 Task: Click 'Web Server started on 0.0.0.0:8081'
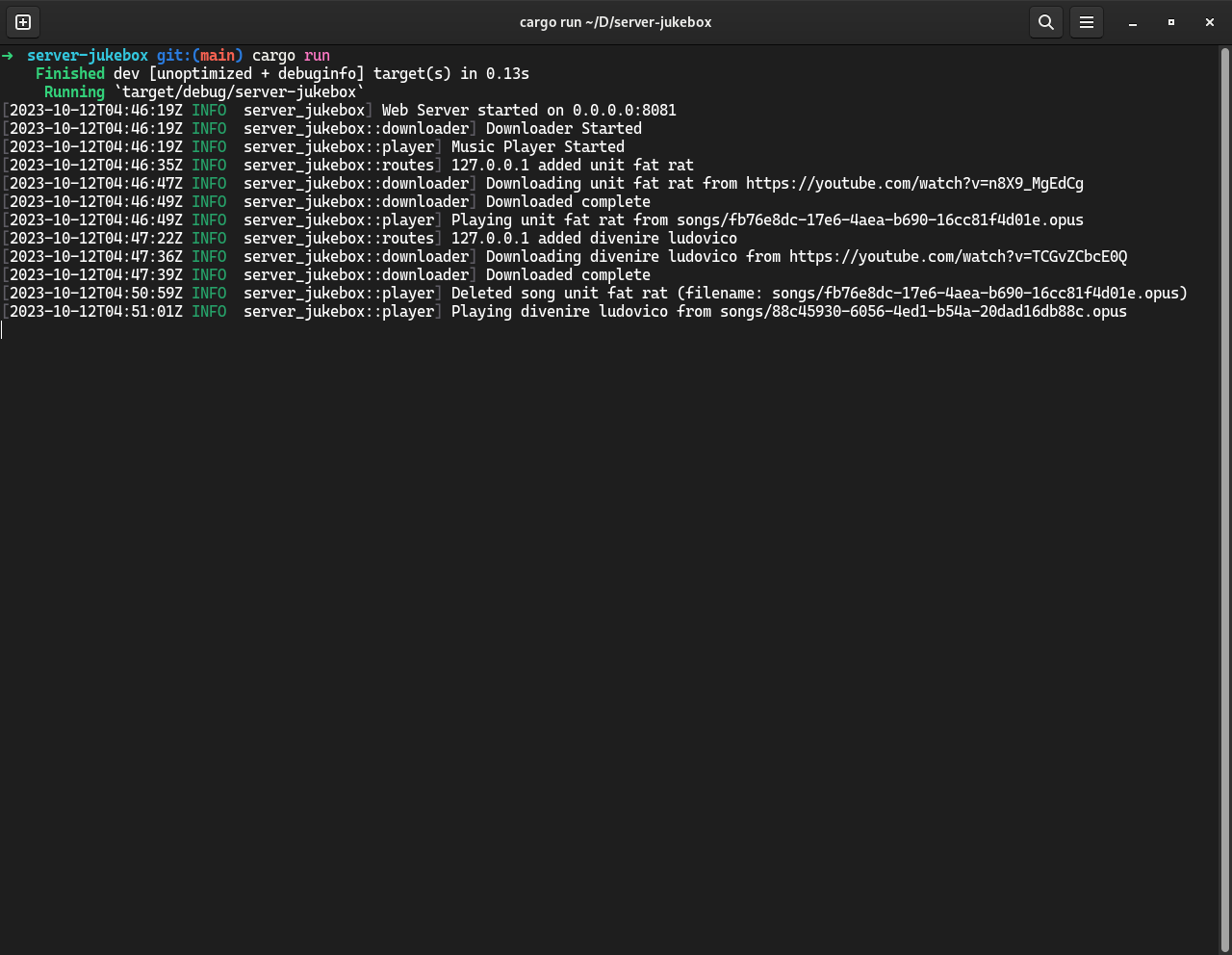point(528,110)
